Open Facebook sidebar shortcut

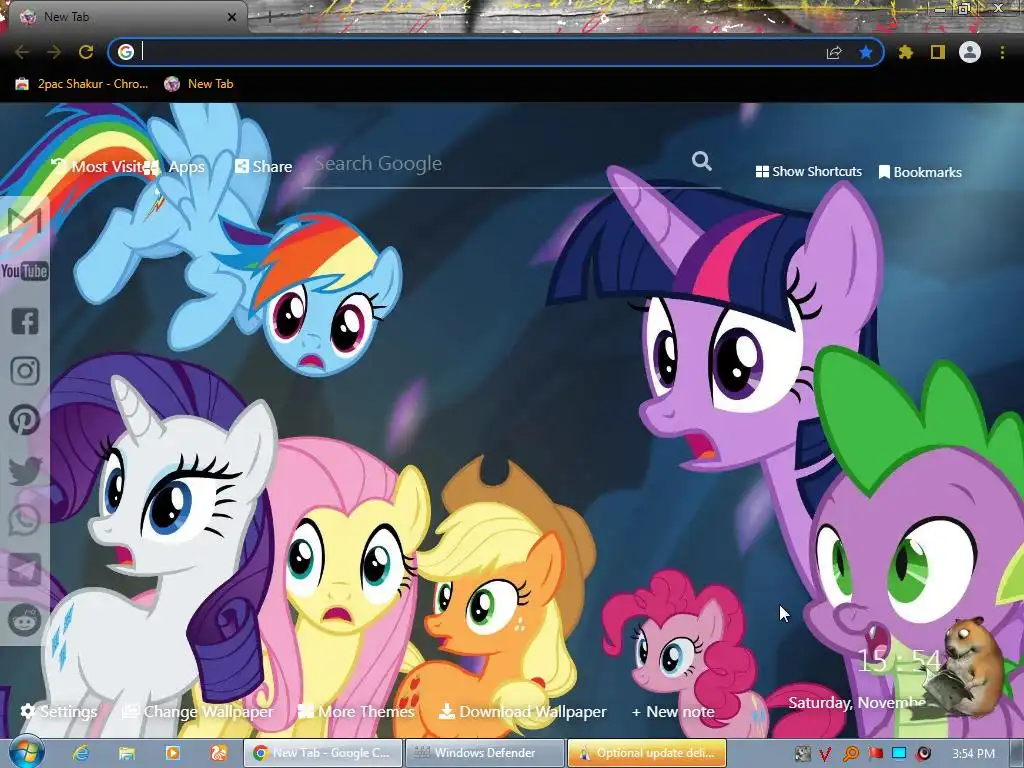[x=25, y=321]
